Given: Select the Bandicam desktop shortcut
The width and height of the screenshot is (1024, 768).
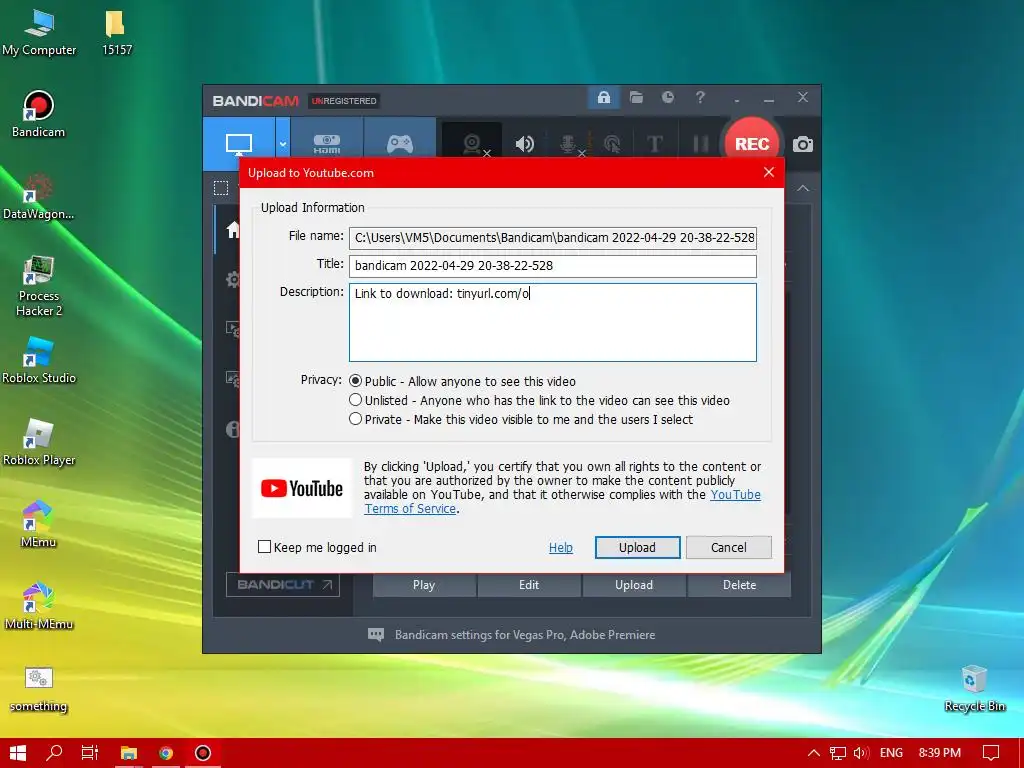Looking at the screenshot, I should [x=39, y=114].
